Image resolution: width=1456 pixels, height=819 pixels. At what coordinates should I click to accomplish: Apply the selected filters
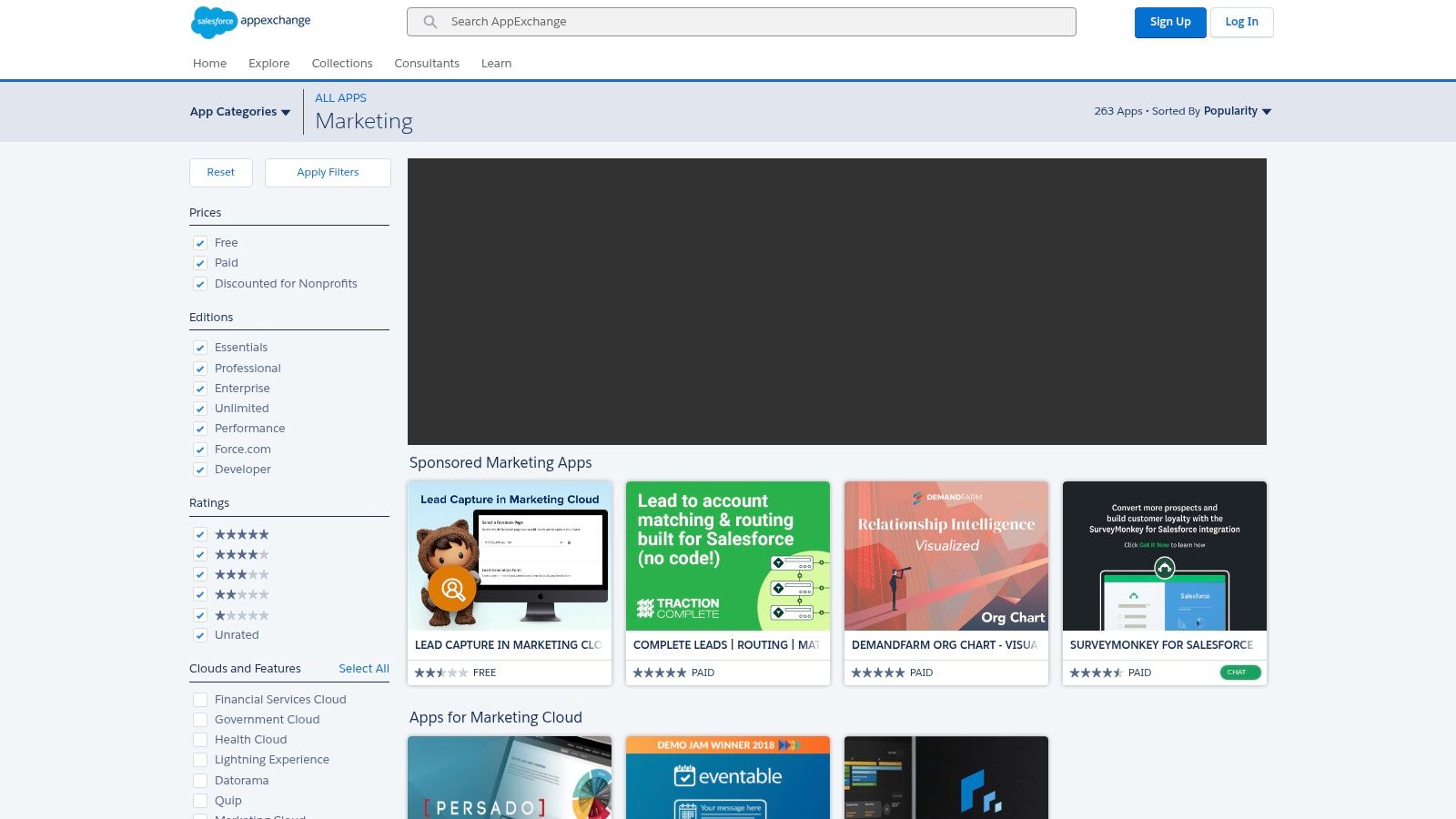click(x=328, y=172)
